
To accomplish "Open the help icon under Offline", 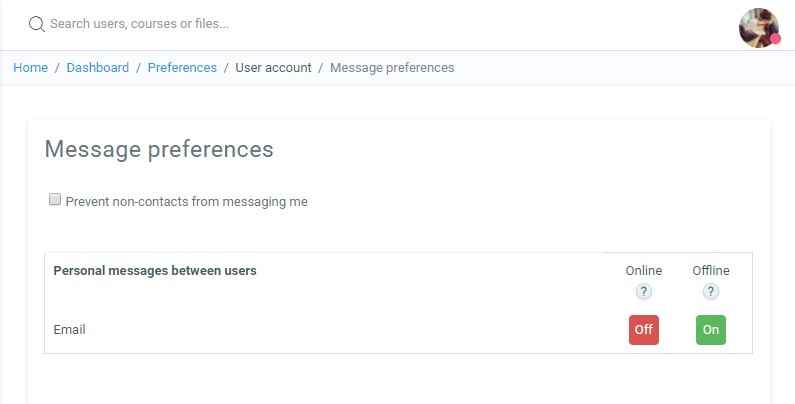I will 711,292.
